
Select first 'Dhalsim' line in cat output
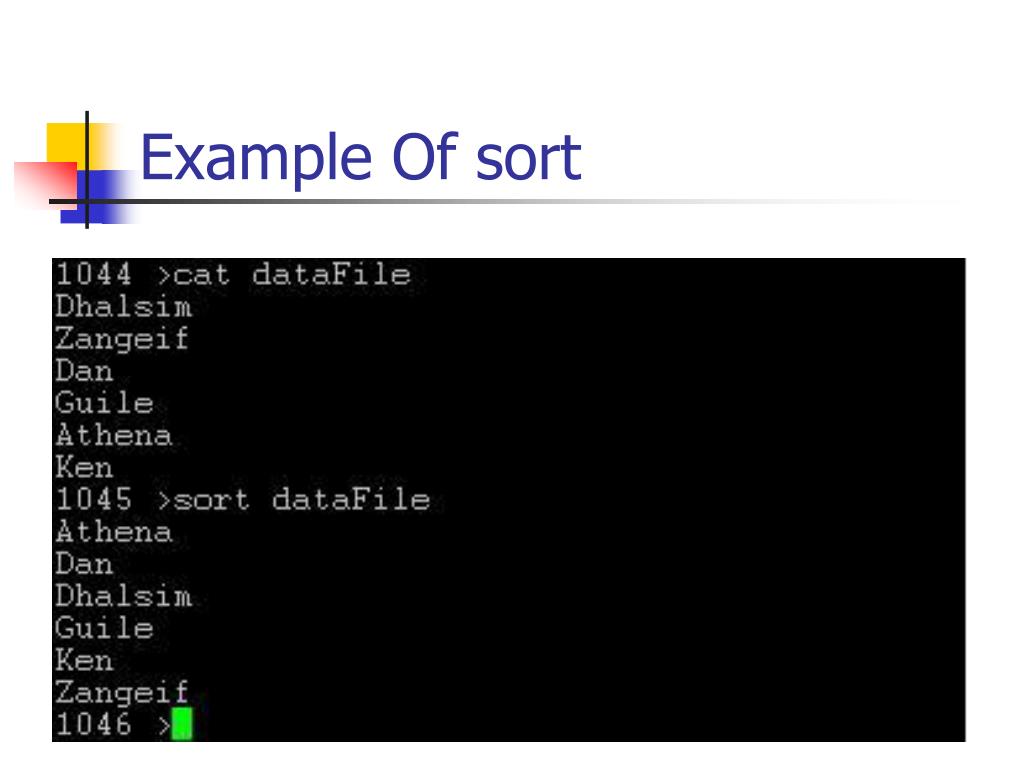tap(123, 306)
